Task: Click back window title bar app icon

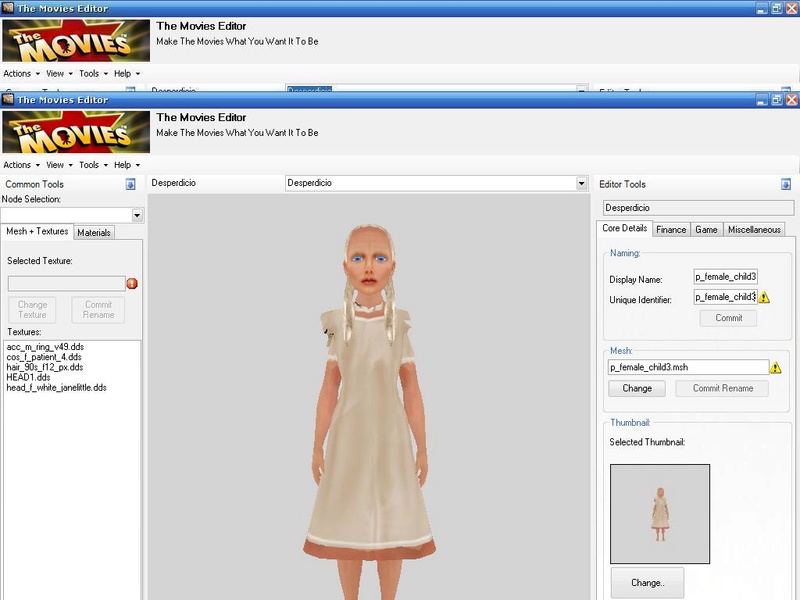Action: pos(8,8)
